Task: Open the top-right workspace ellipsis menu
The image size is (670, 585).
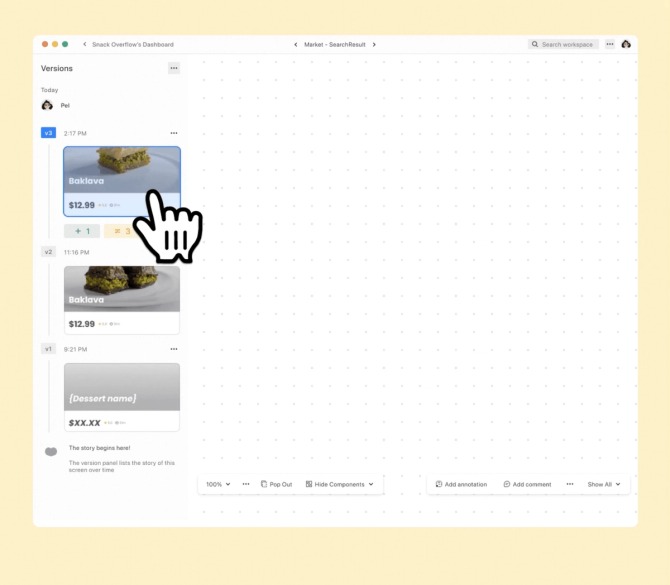Action: 610,44
